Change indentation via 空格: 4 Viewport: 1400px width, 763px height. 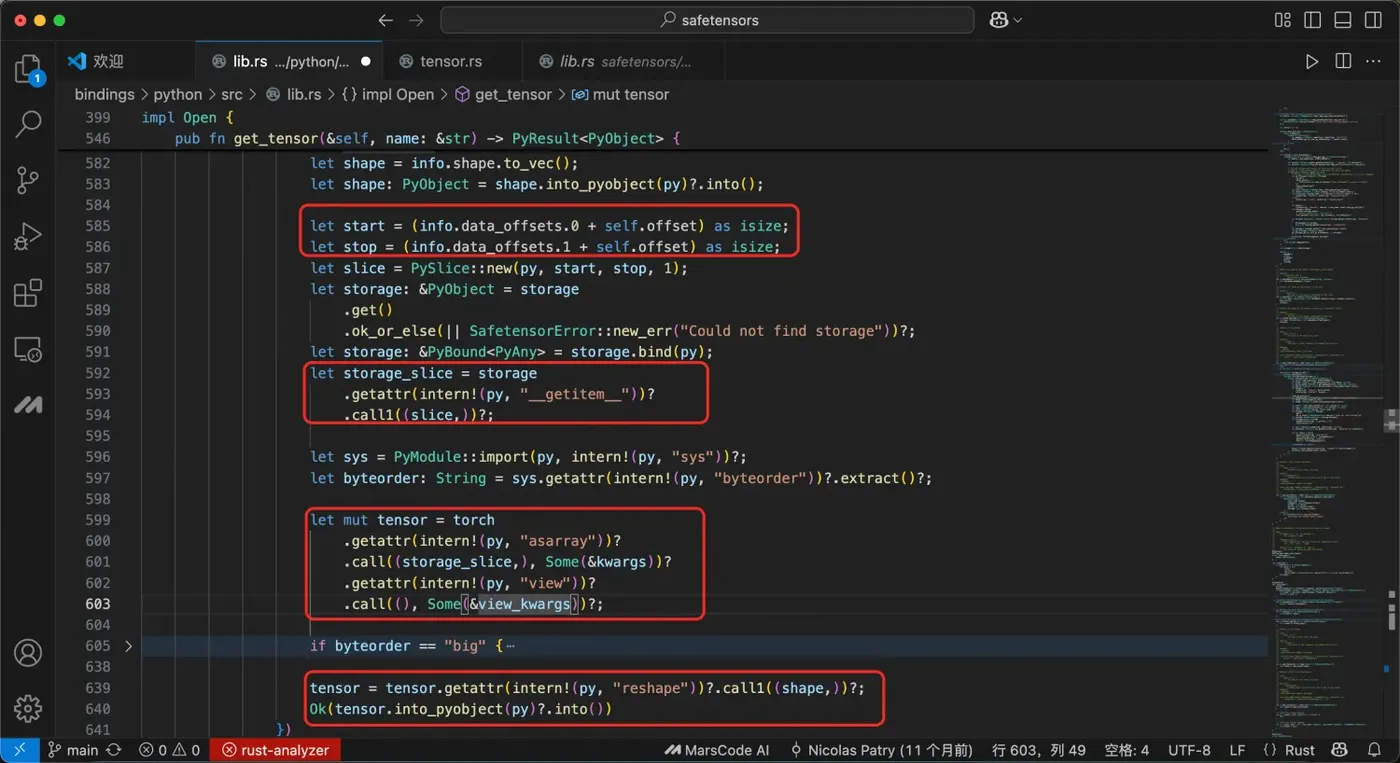point(1127,750)
